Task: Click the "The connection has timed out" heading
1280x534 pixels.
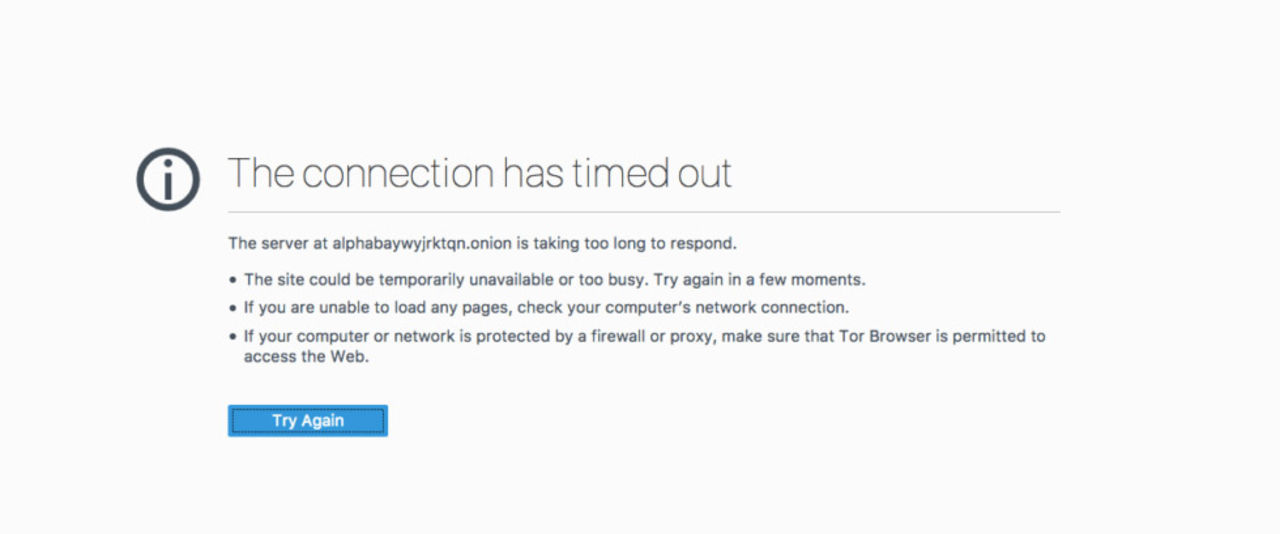Action: (x=480, y=173)
